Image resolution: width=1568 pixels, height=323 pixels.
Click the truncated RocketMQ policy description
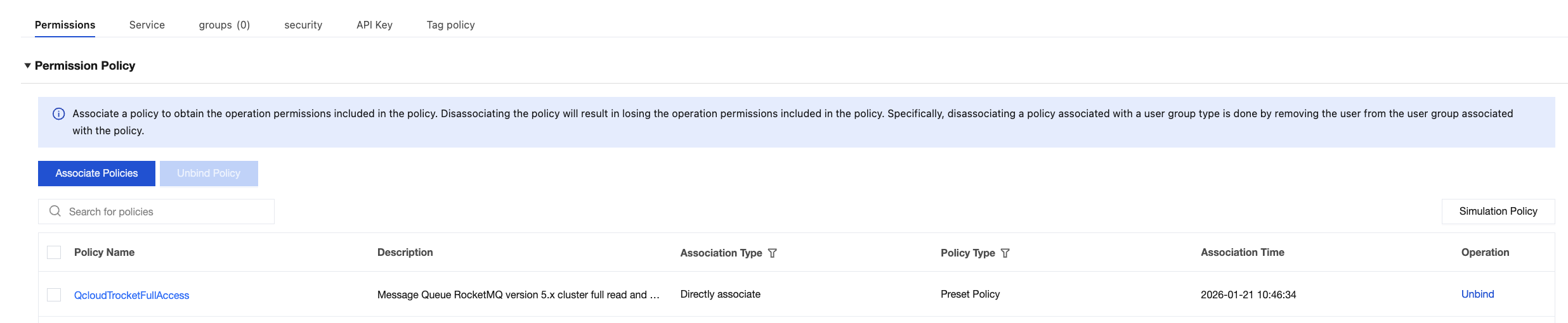(518, 294)
